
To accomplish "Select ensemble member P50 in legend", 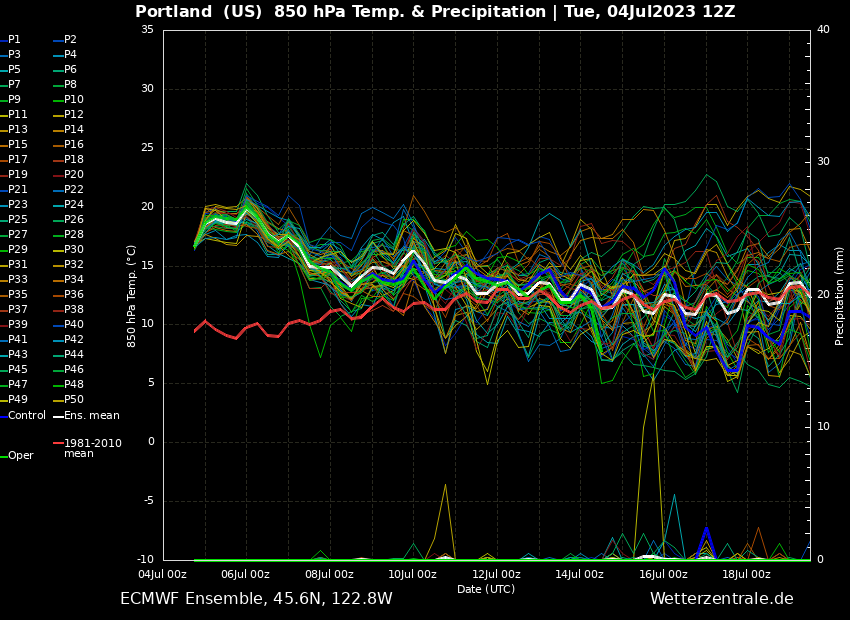I will 74,400.
